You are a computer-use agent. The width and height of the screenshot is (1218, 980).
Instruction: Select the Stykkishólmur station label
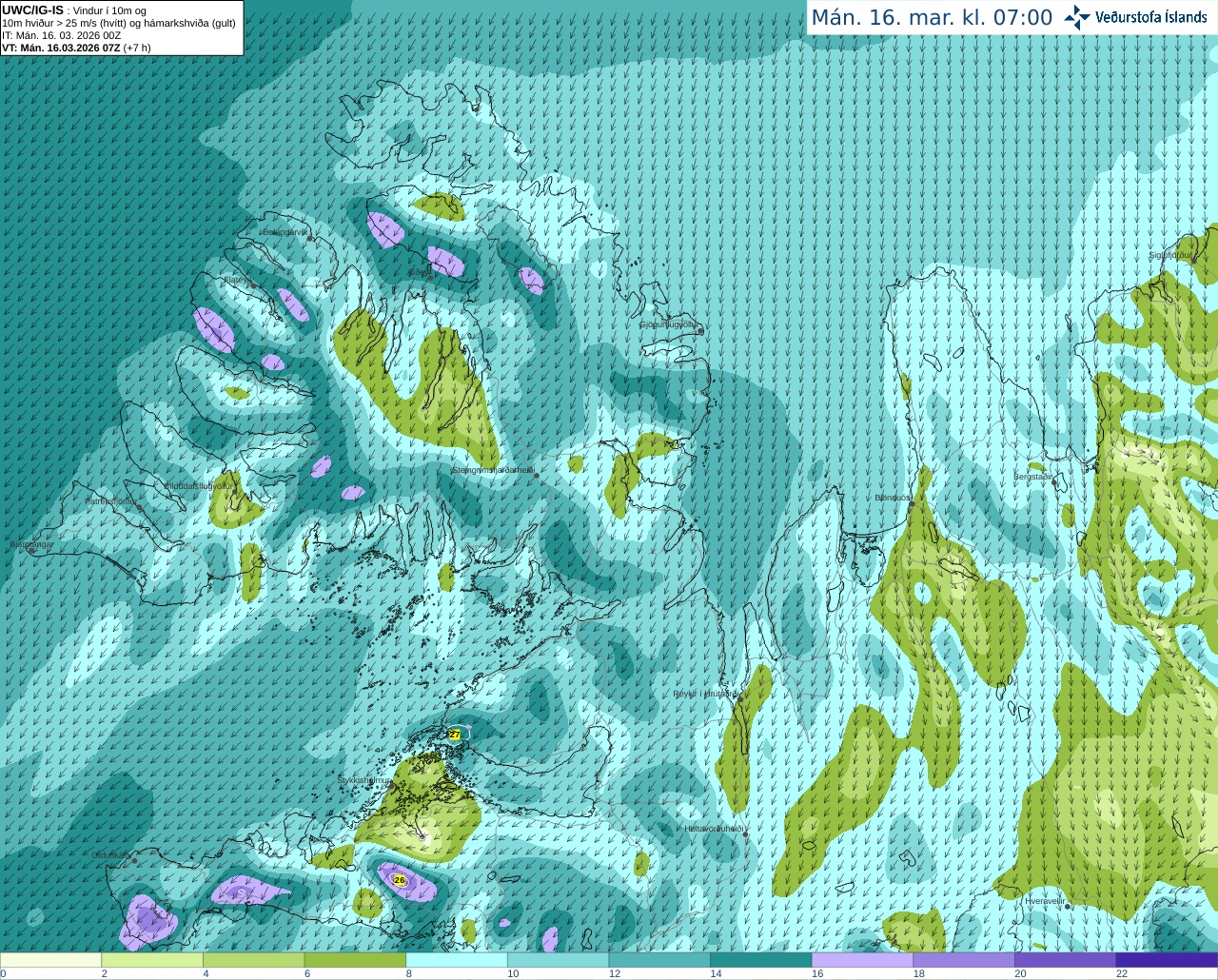point(363,780)
